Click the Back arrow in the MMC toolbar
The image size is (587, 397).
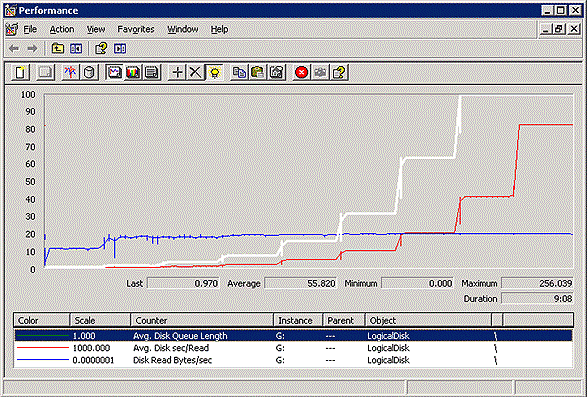tap(14, 49)
